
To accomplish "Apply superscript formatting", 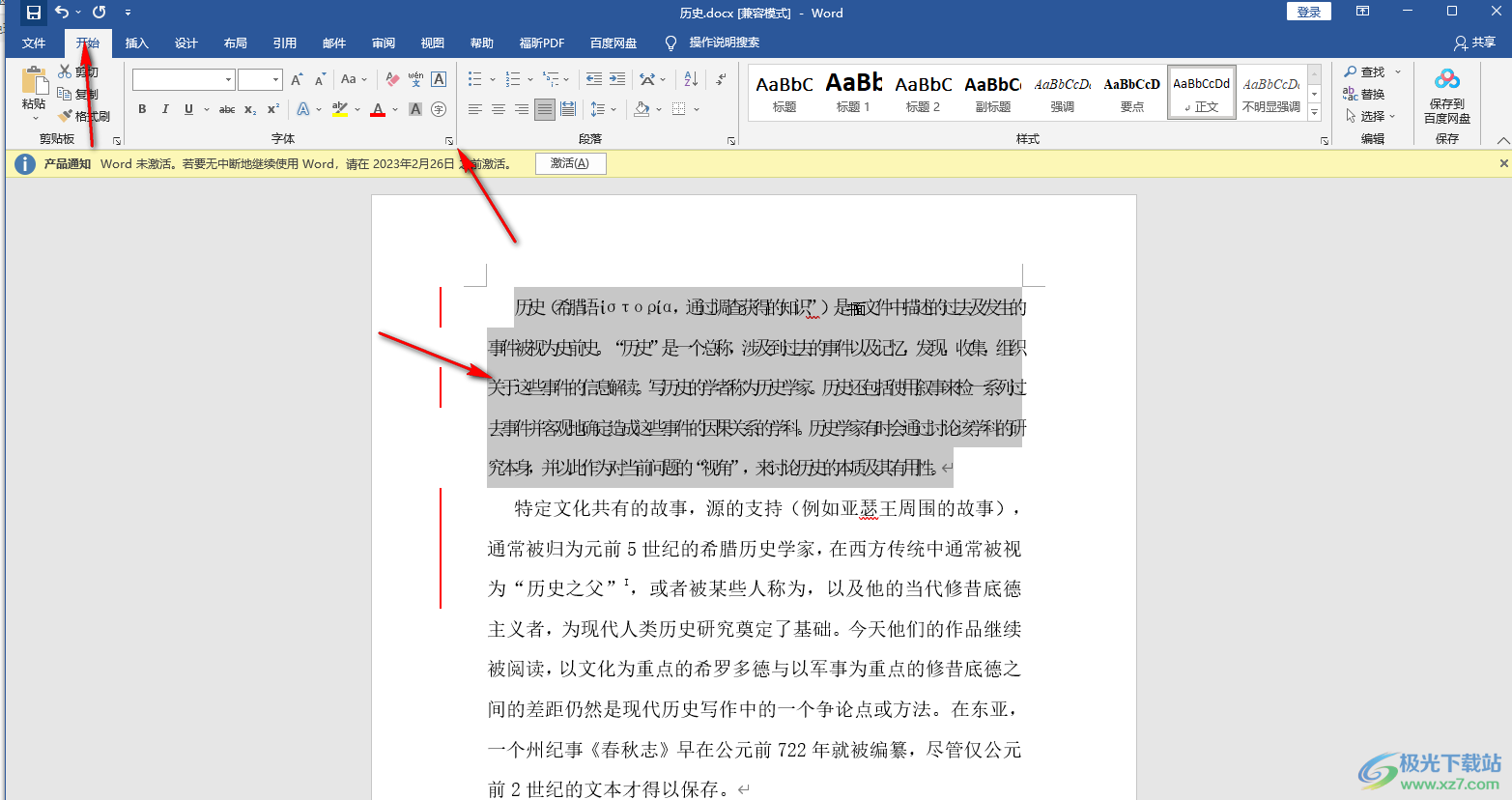I will click(x=273, y=109).
